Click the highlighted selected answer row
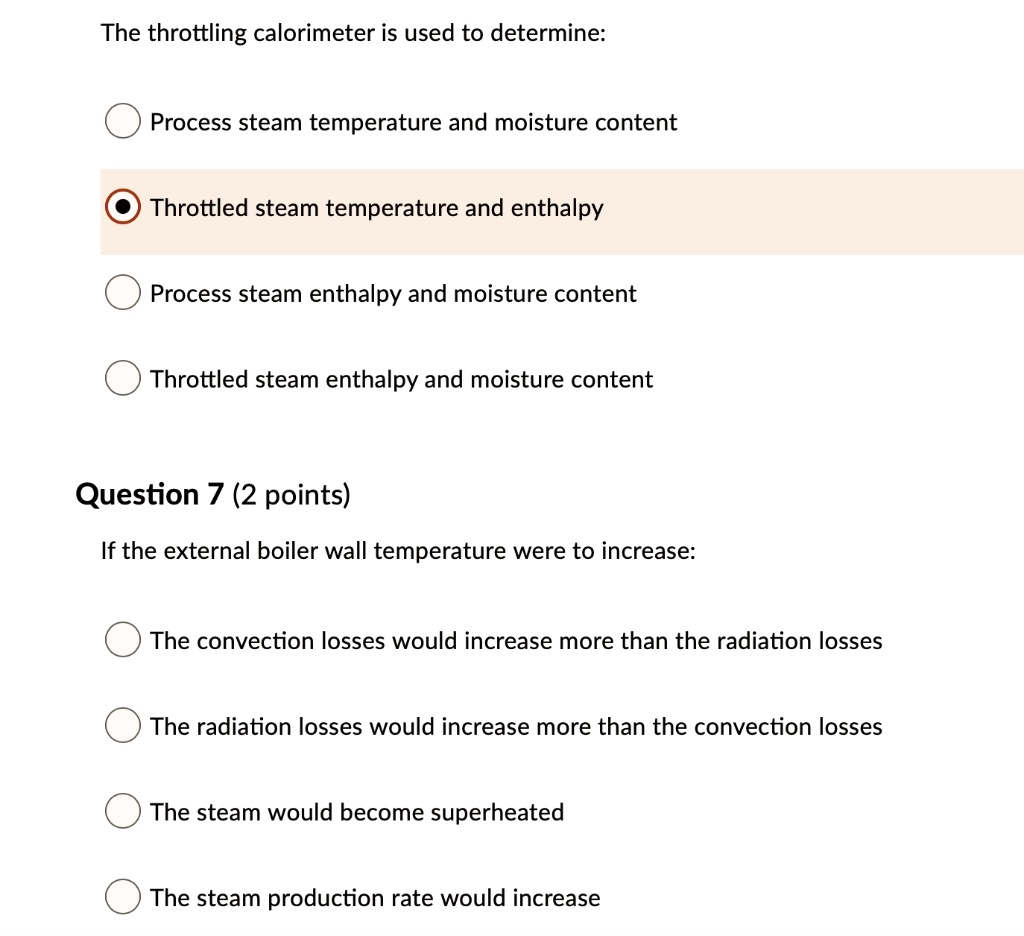1024x936 pixels. click(x=560, y=210)
